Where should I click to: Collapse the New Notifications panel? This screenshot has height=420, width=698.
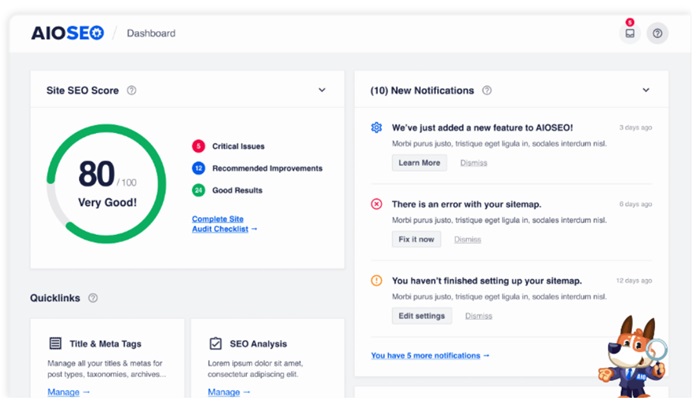coord(646,90)
